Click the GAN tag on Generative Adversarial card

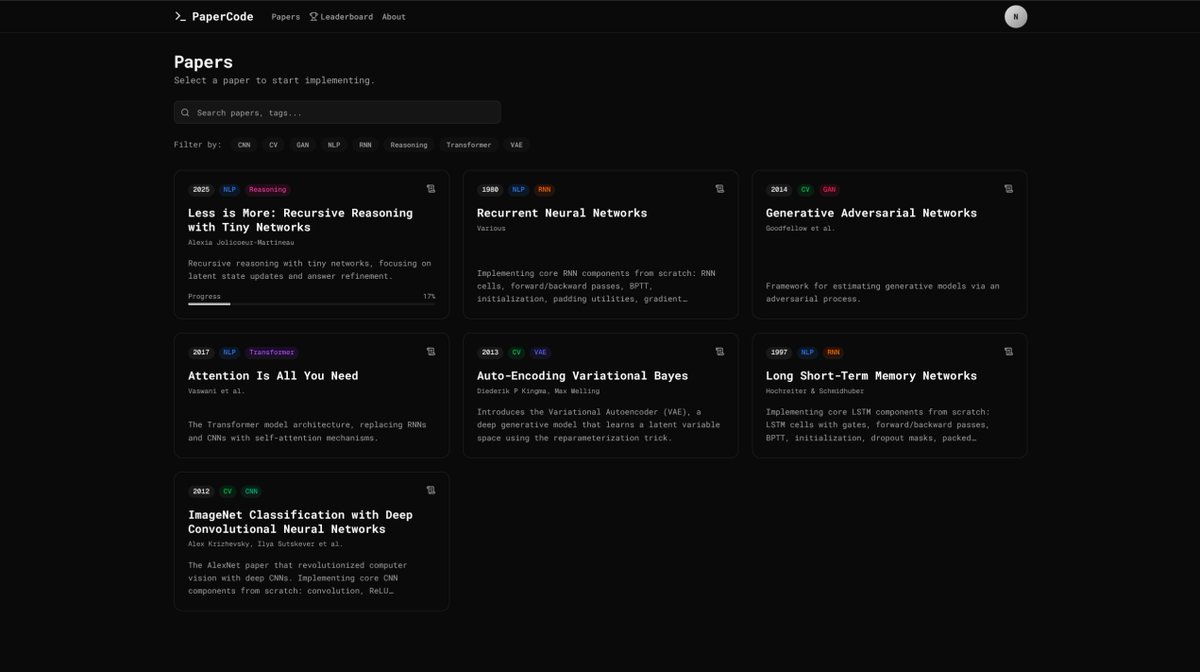(829, 189)
